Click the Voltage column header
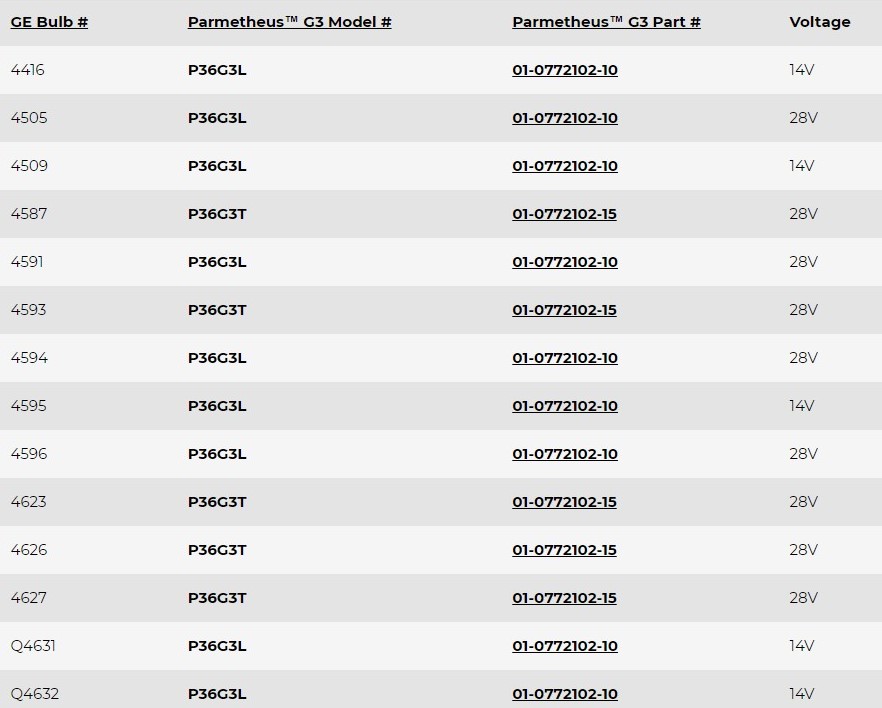Image resolution: width=882 pixels, height=708 pixels. point(819,22)
